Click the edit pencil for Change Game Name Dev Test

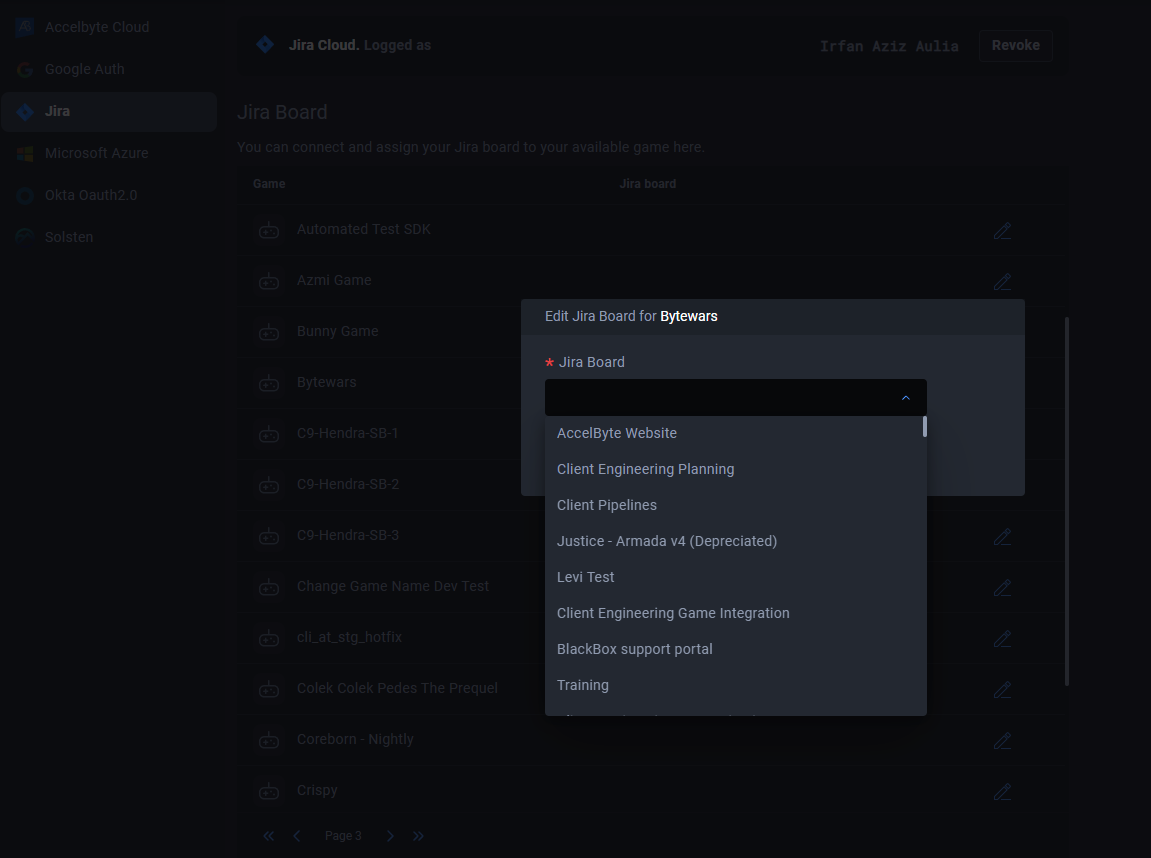(1002, 588)
